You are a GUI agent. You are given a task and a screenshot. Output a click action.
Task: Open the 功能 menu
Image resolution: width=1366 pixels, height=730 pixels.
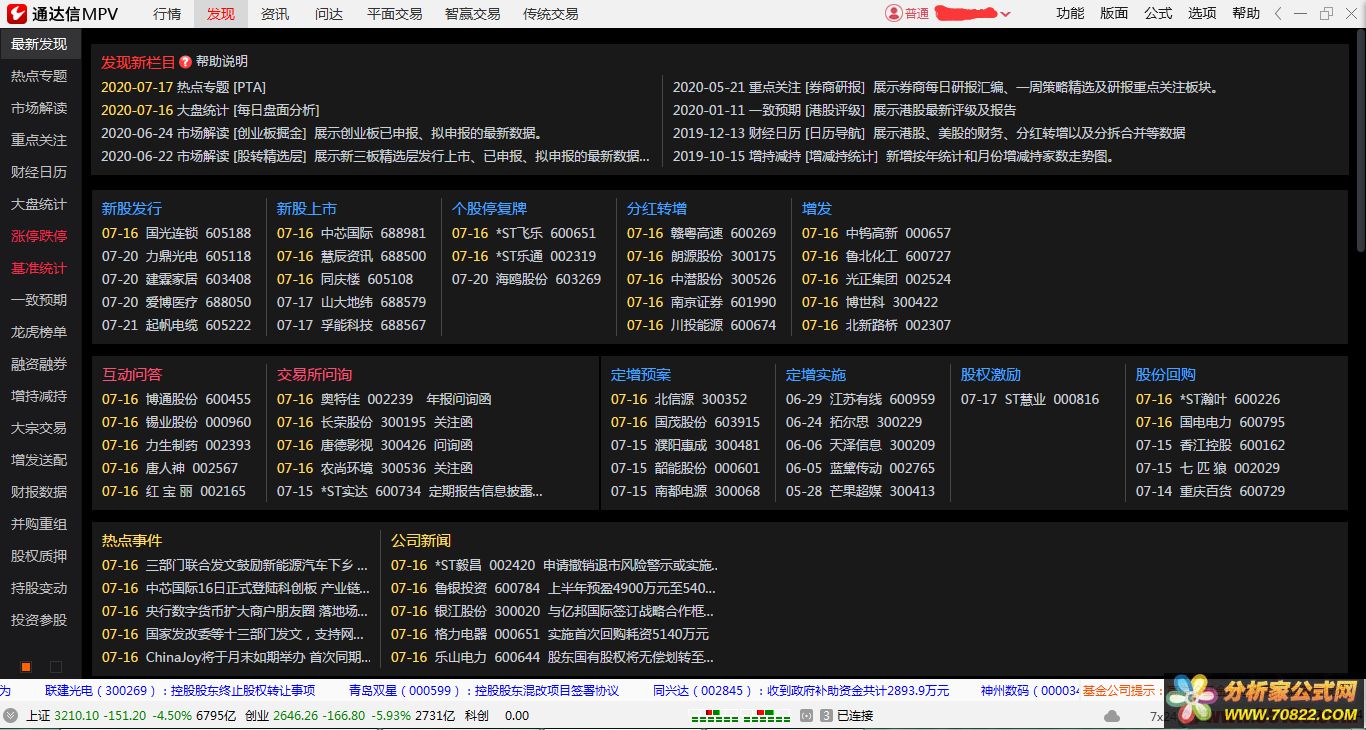[1070, 13]
